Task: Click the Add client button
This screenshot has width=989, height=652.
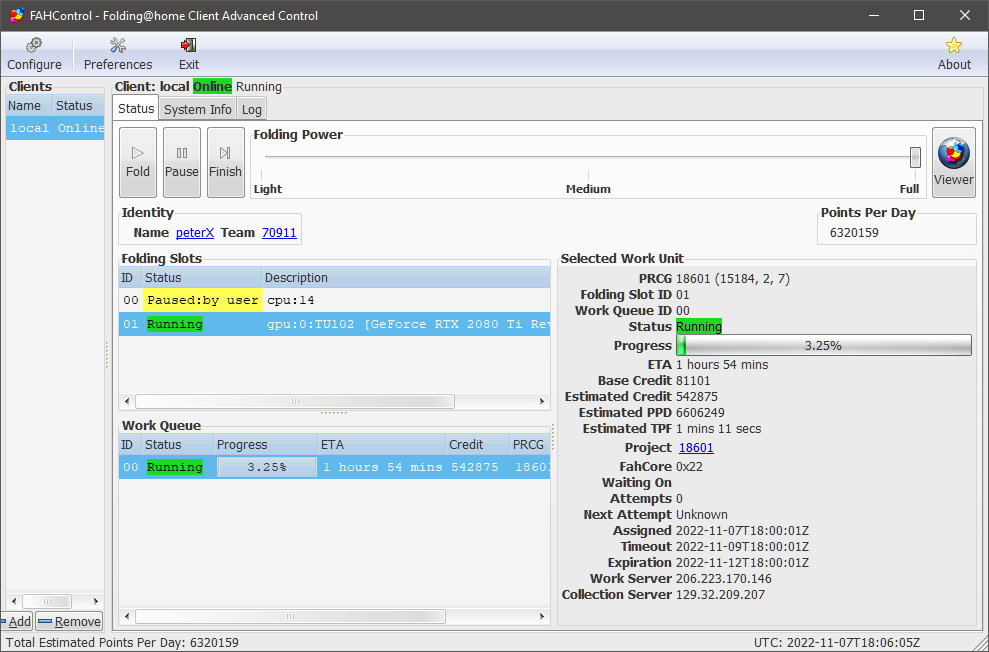Action: [16, 621]
